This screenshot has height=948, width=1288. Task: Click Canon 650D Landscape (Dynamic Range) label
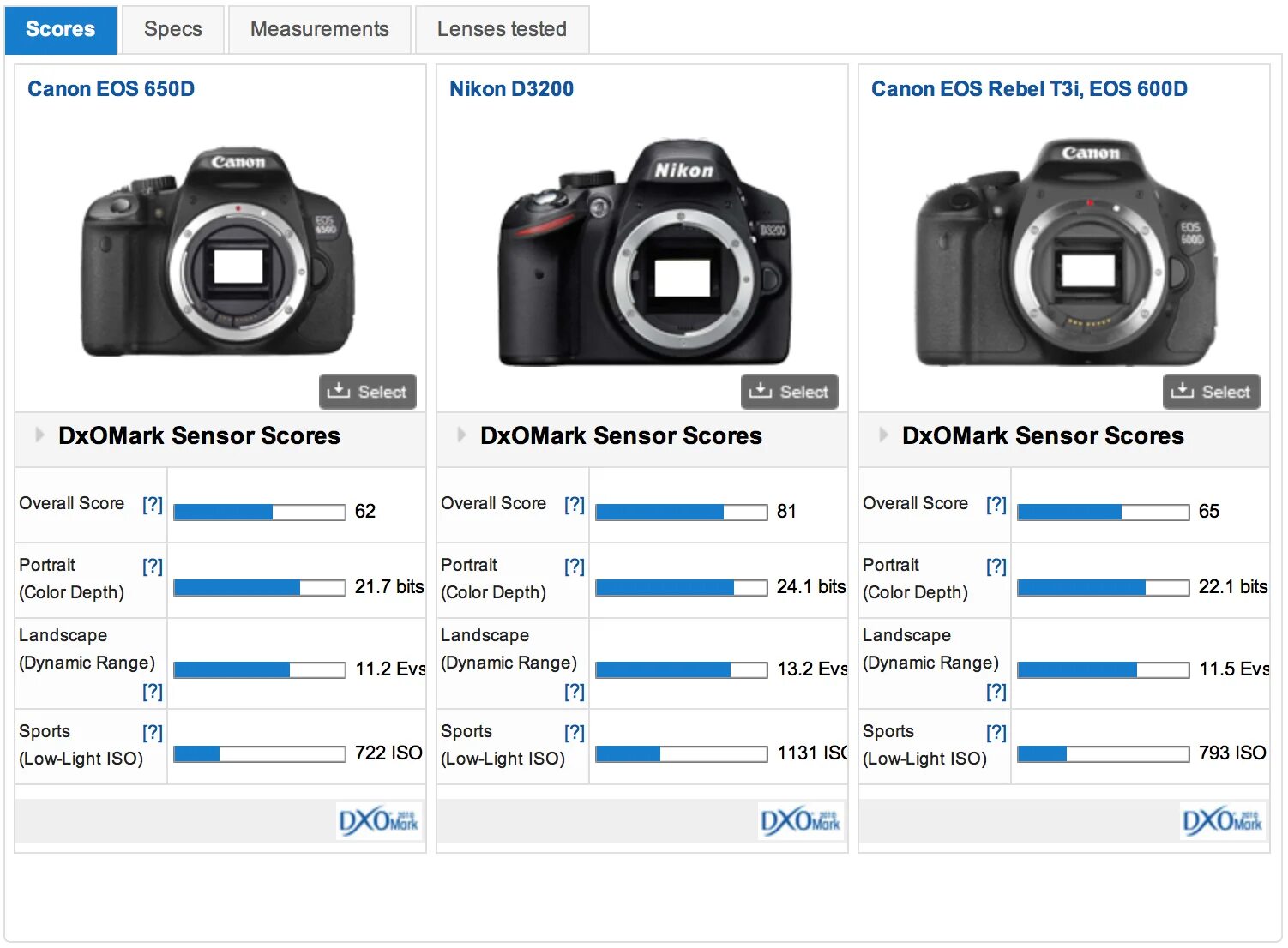(x=87, y=649)
